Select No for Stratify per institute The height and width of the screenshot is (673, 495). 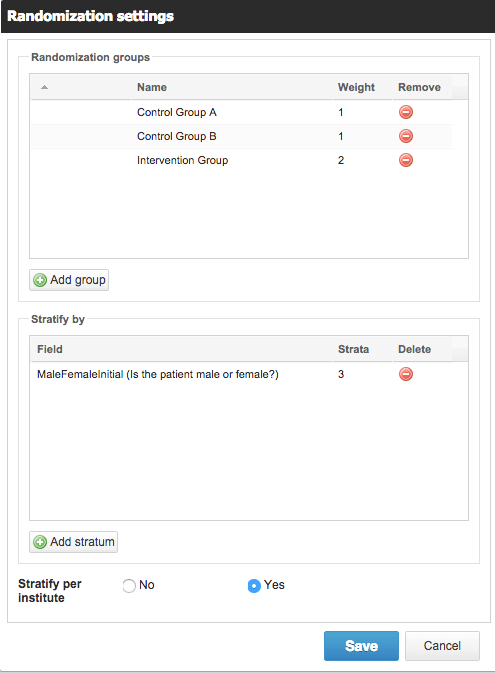tap(129, 585)
